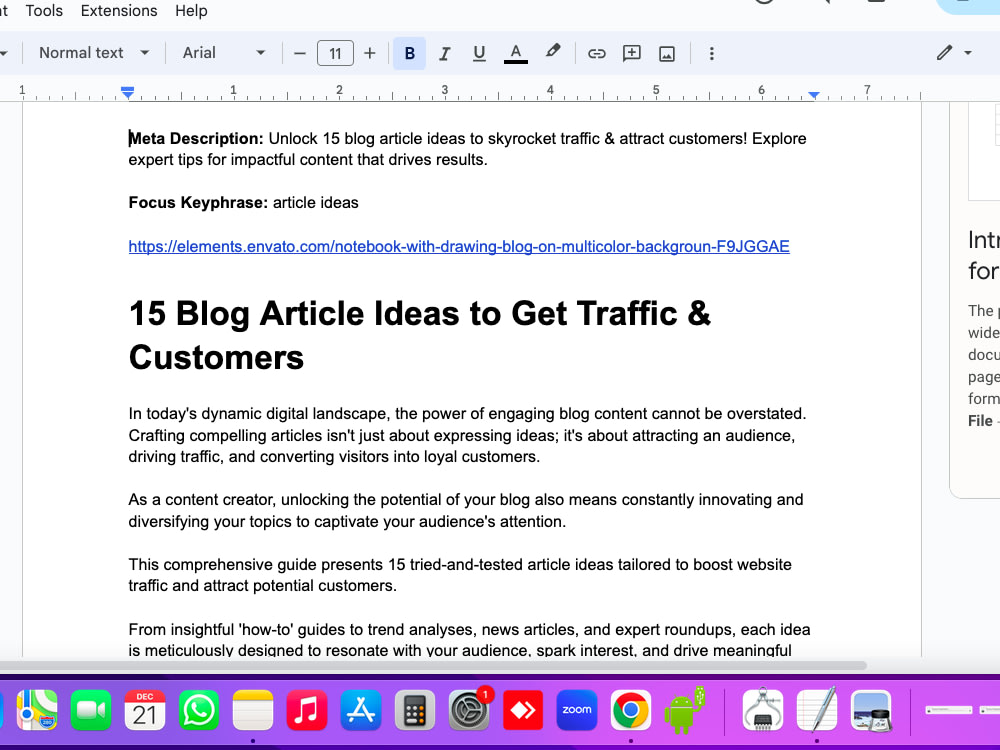Screen dimensions: 1000x750
Task: Open the editing mode pencil dropdown
Action: pyautogui.click(x=953, y=53)
